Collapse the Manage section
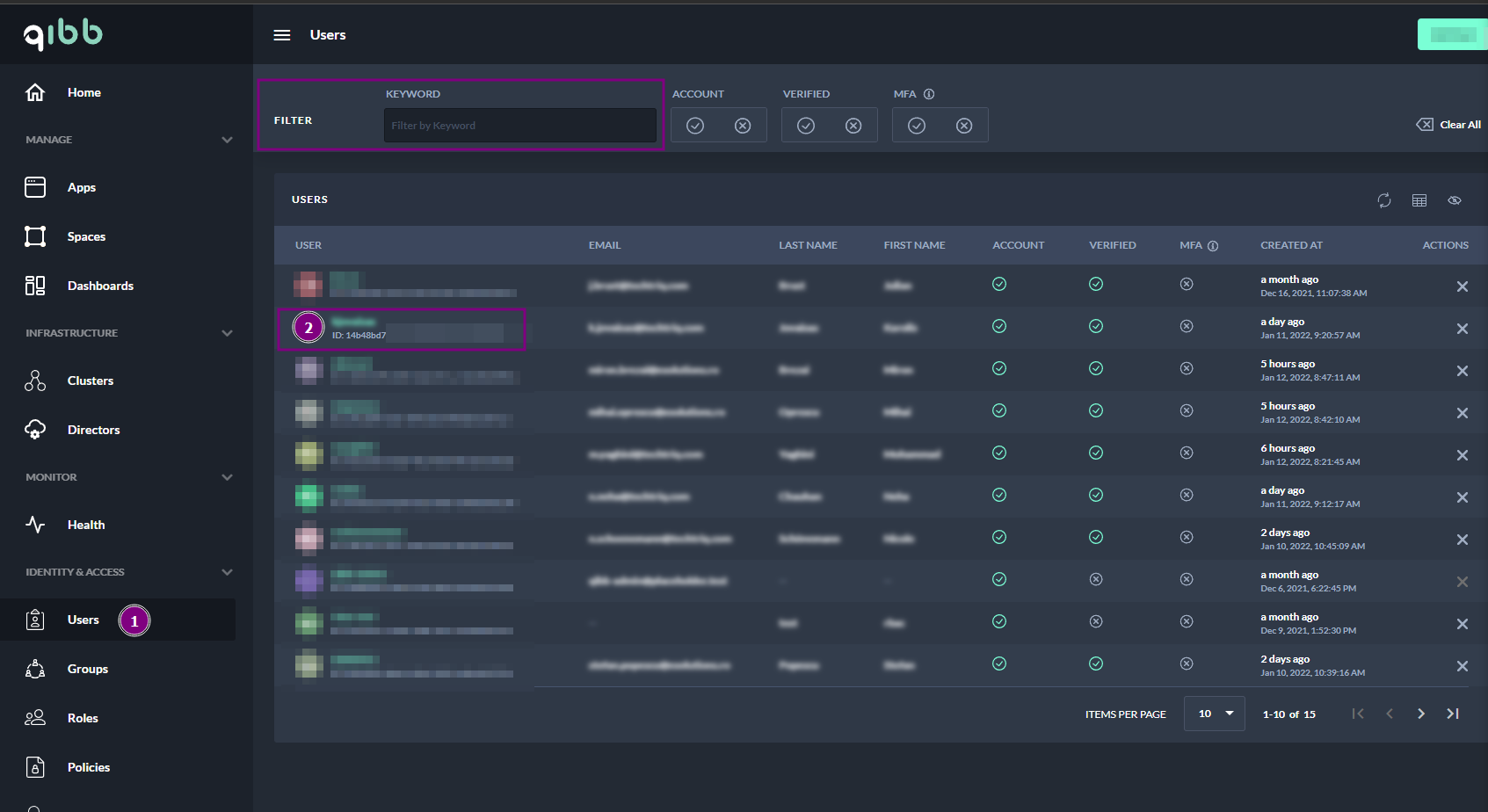The width and height of the screenshot is (1488, 812). pyautogui.click(x=228, y=140)
